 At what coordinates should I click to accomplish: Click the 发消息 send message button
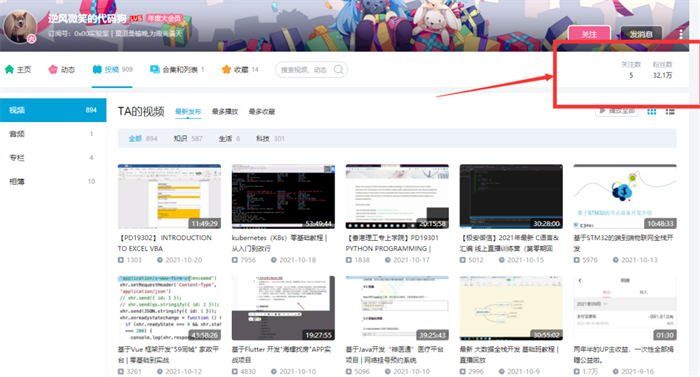[x=641, y=34]
